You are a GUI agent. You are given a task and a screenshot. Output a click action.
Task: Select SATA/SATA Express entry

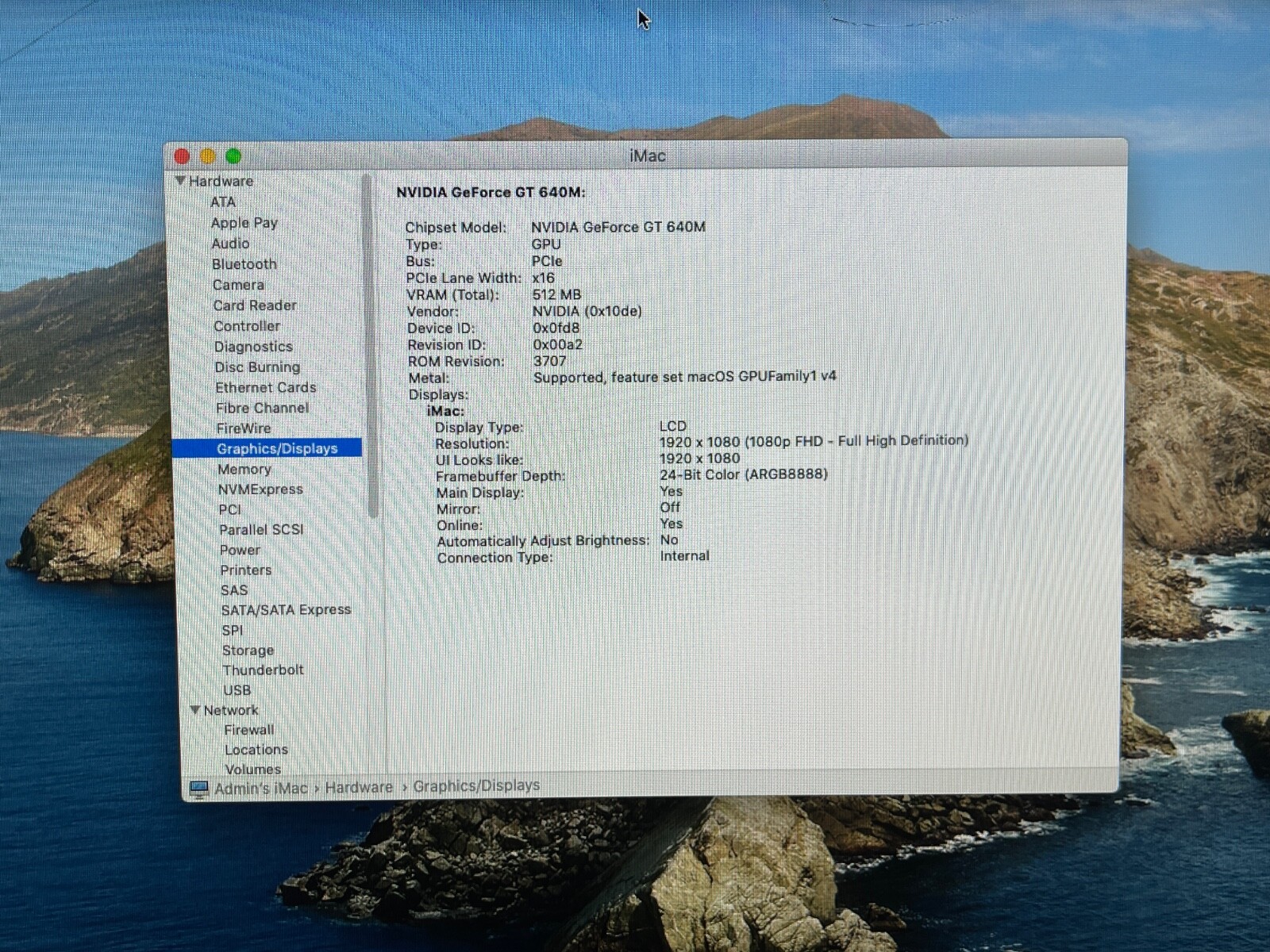click(286, 609)
